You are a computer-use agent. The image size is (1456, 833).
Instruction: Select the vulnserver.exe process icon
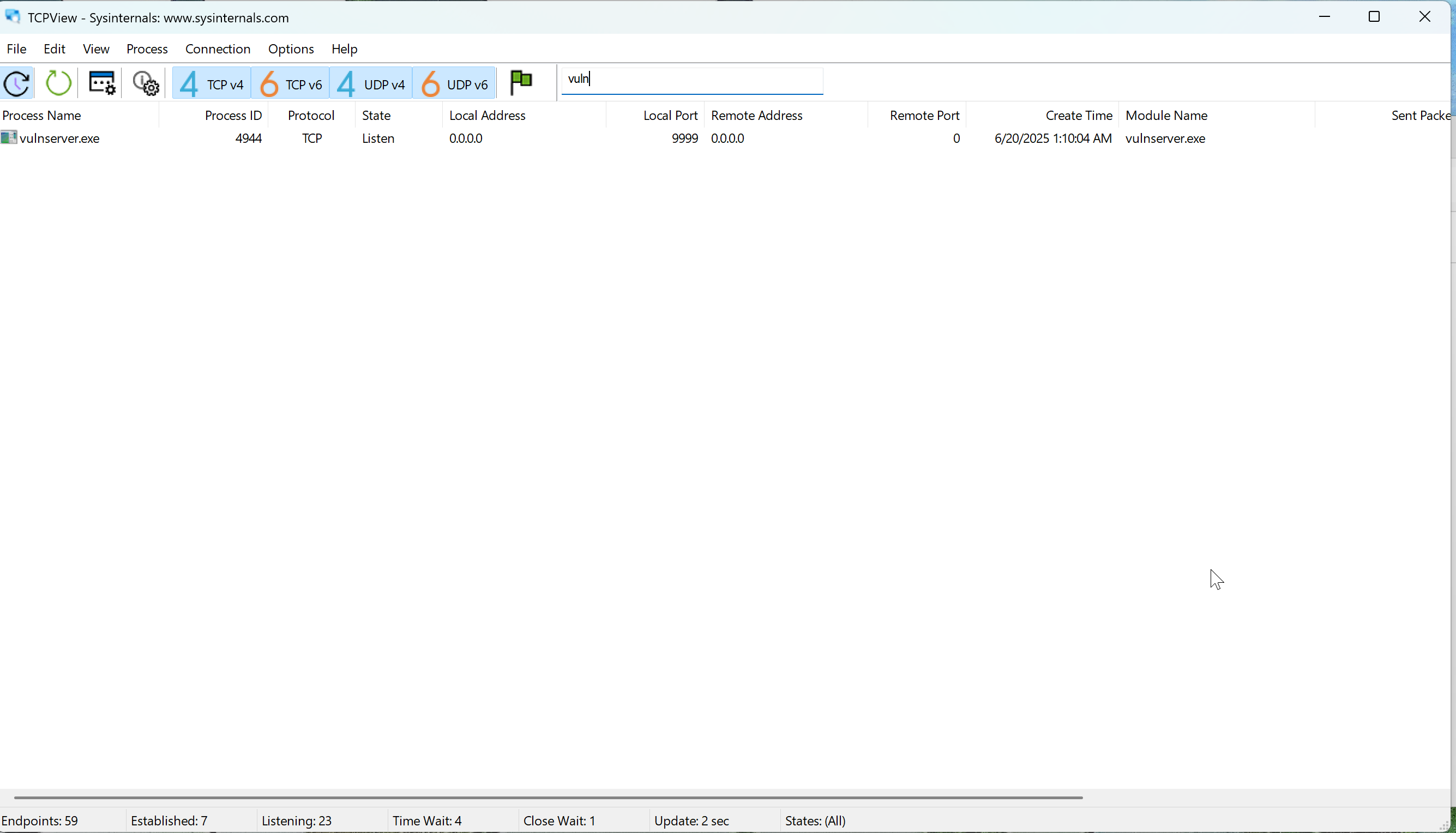(x=9, y=138)
